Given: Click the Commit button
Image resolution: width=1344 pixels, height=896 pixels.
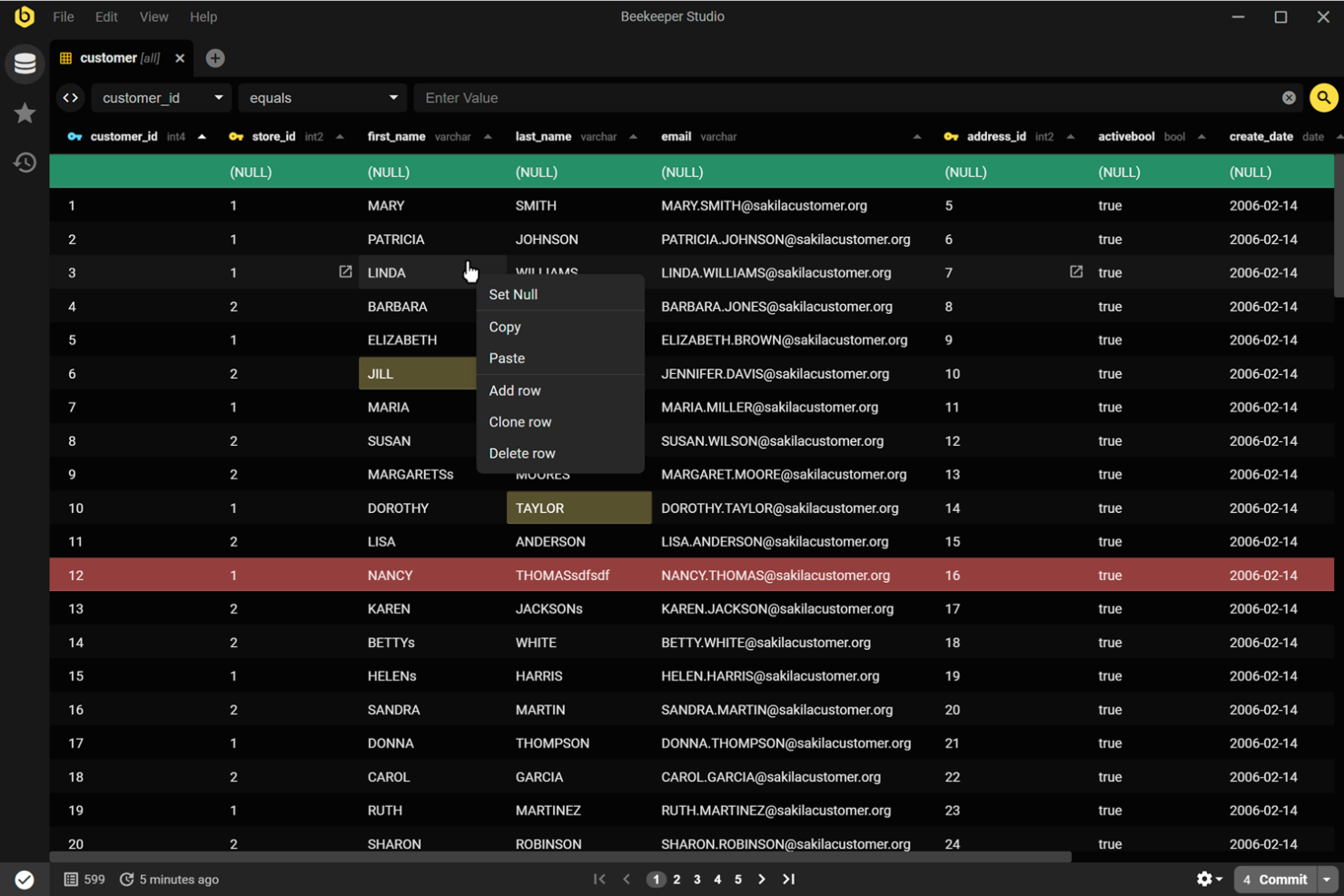Looking at the screenshot, I should (x=1275, y=879).
